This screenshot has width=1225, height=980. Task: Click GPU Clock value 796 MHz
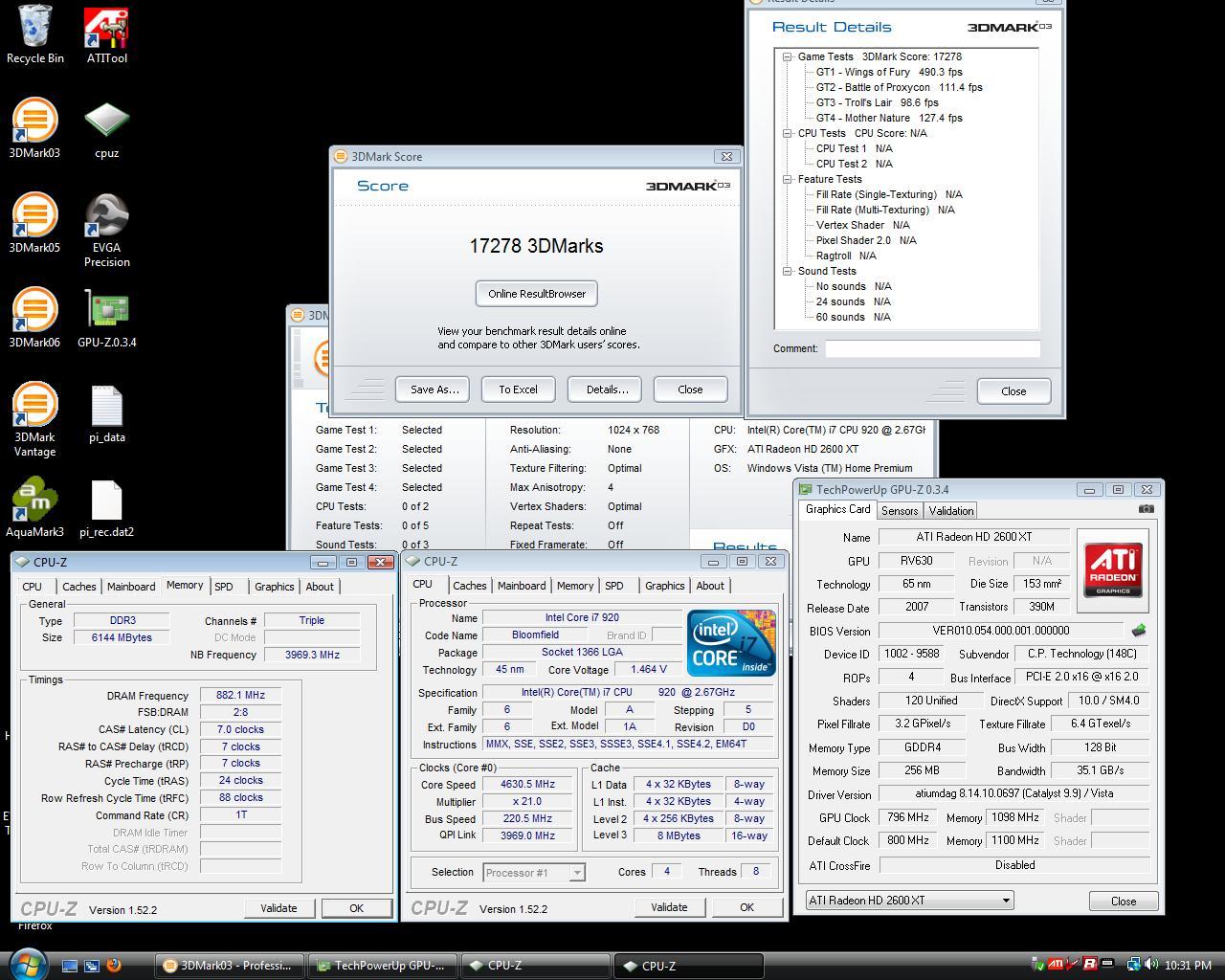[907, 817]
